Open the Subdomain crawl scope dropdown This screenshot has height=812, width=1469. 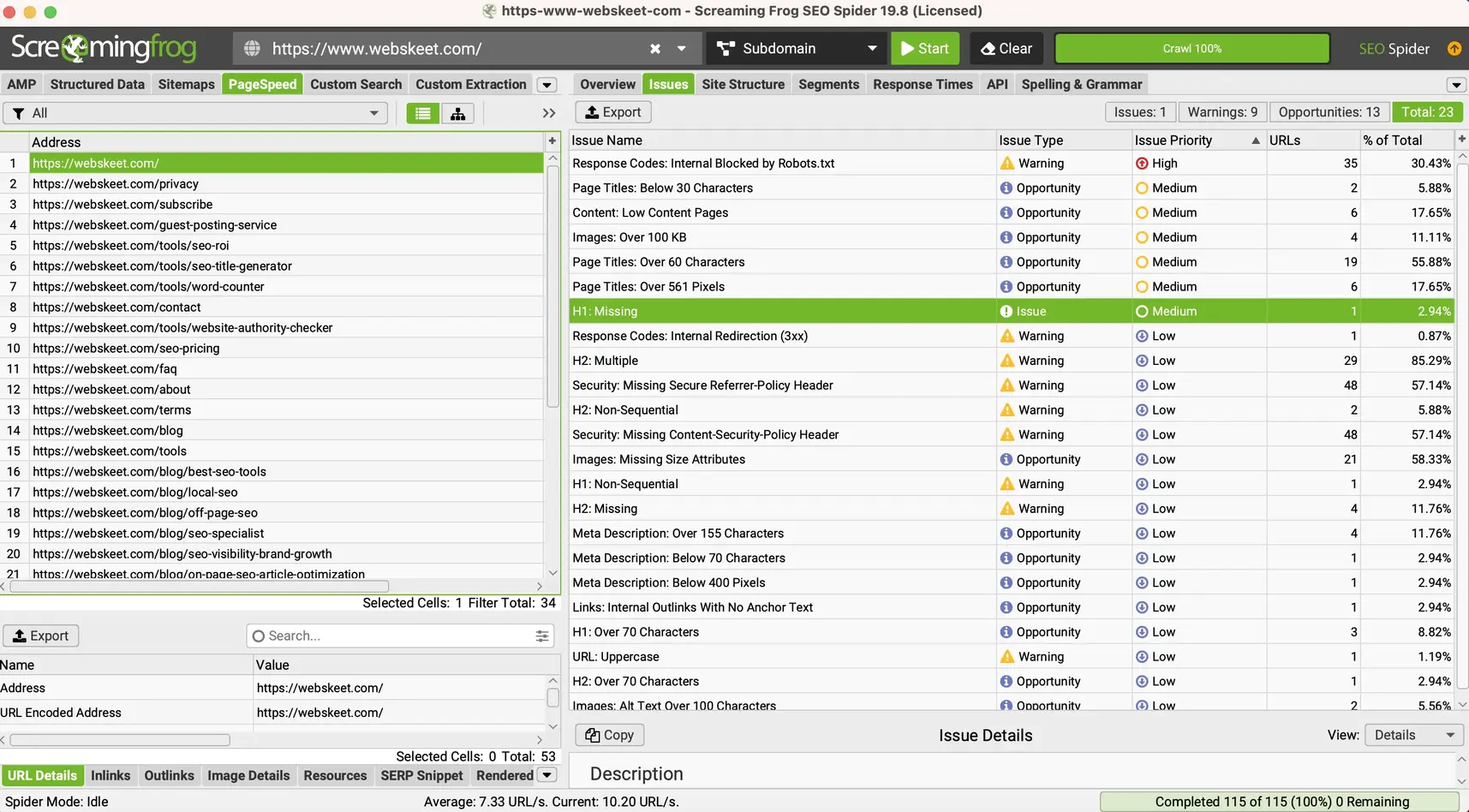797,49
